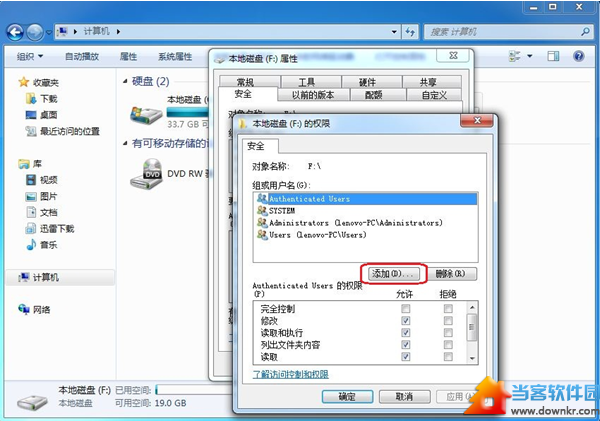The height and width of the screenshot is (421, 600).
Task: Uncheck 允许 for 读取 permission
Action: click(406, 357)
